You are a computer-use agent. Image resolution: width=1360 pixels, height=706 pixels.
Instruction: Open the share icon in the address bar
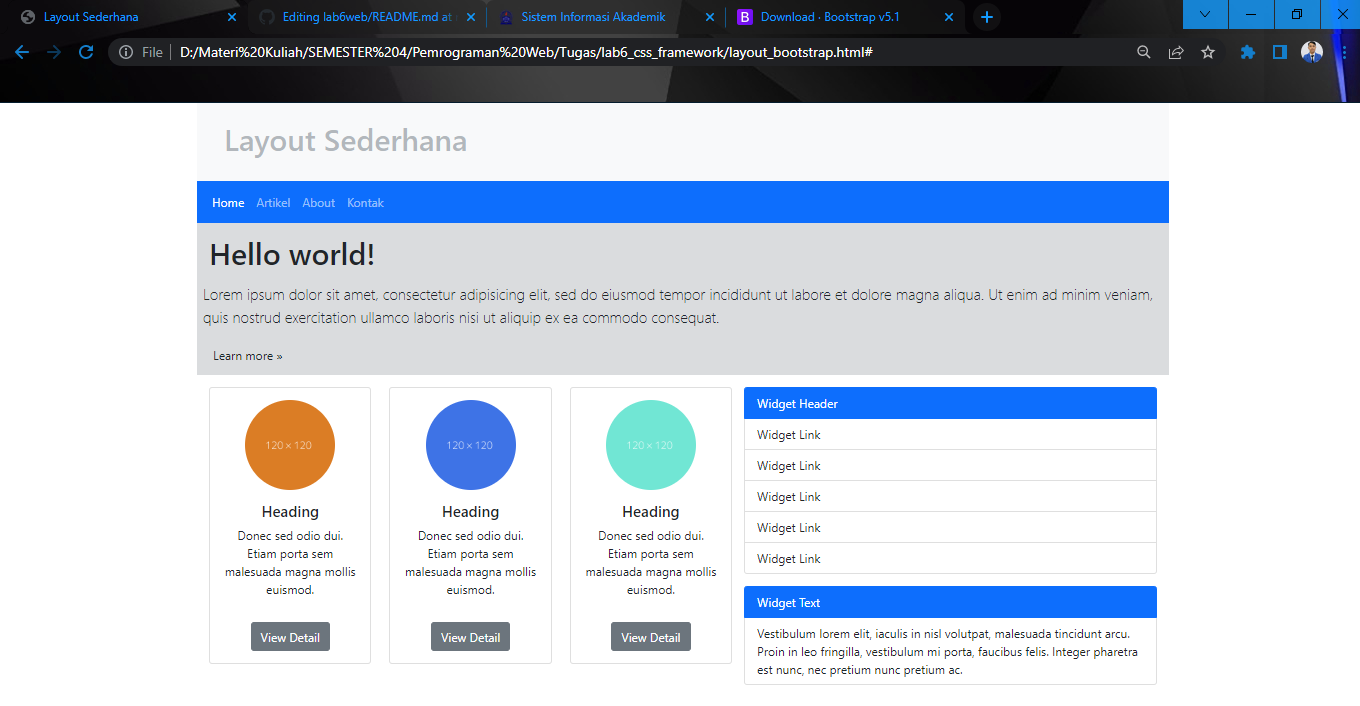coord(1176,52)
